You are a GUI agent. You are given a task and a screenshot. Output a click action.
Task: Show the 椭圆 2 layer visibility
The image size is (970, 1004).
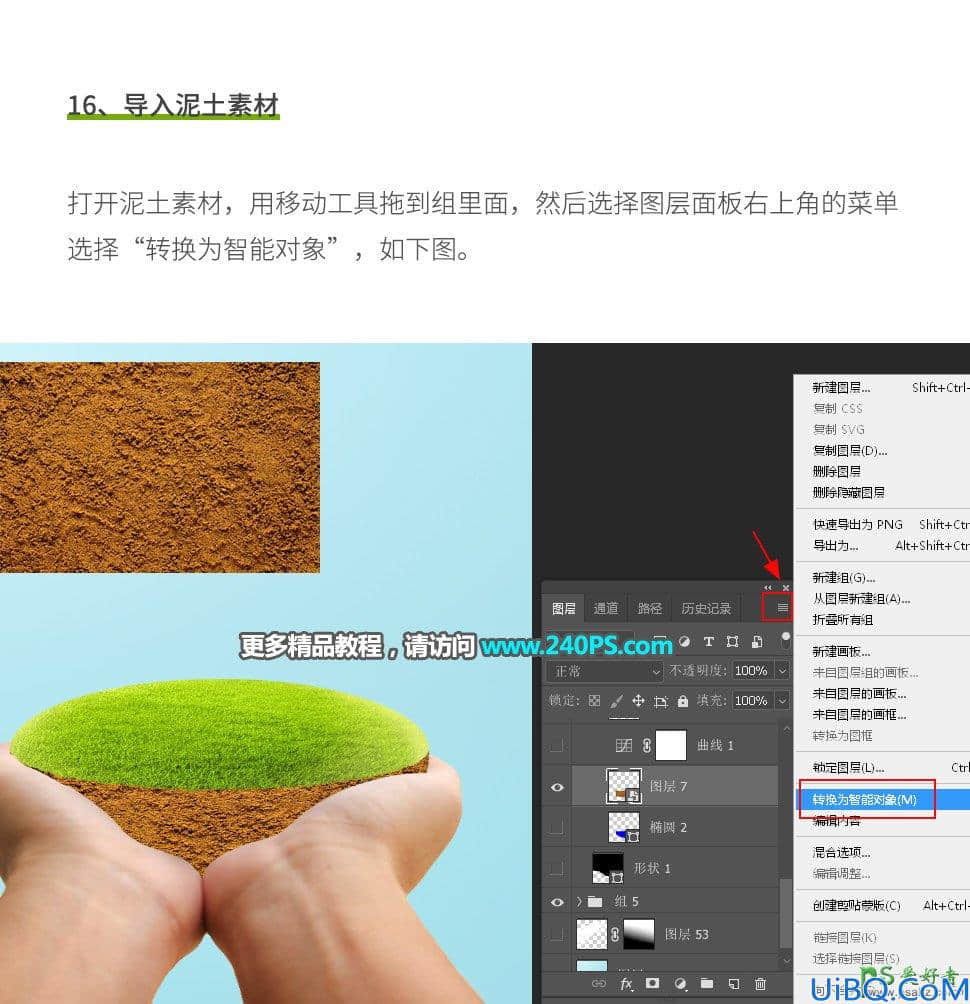[x=557, y=827]
